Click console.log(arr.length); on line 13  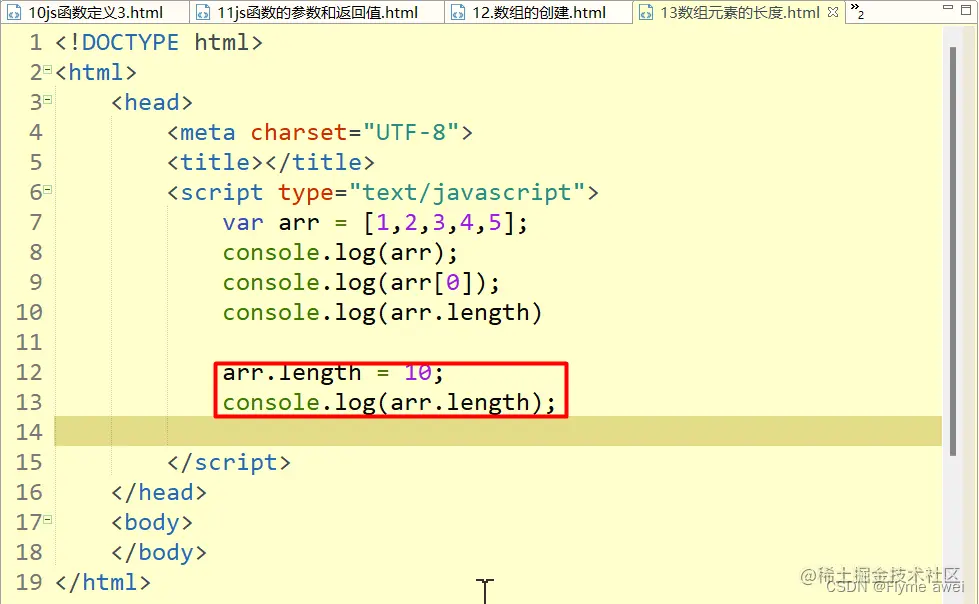click(x=389, y=402)
